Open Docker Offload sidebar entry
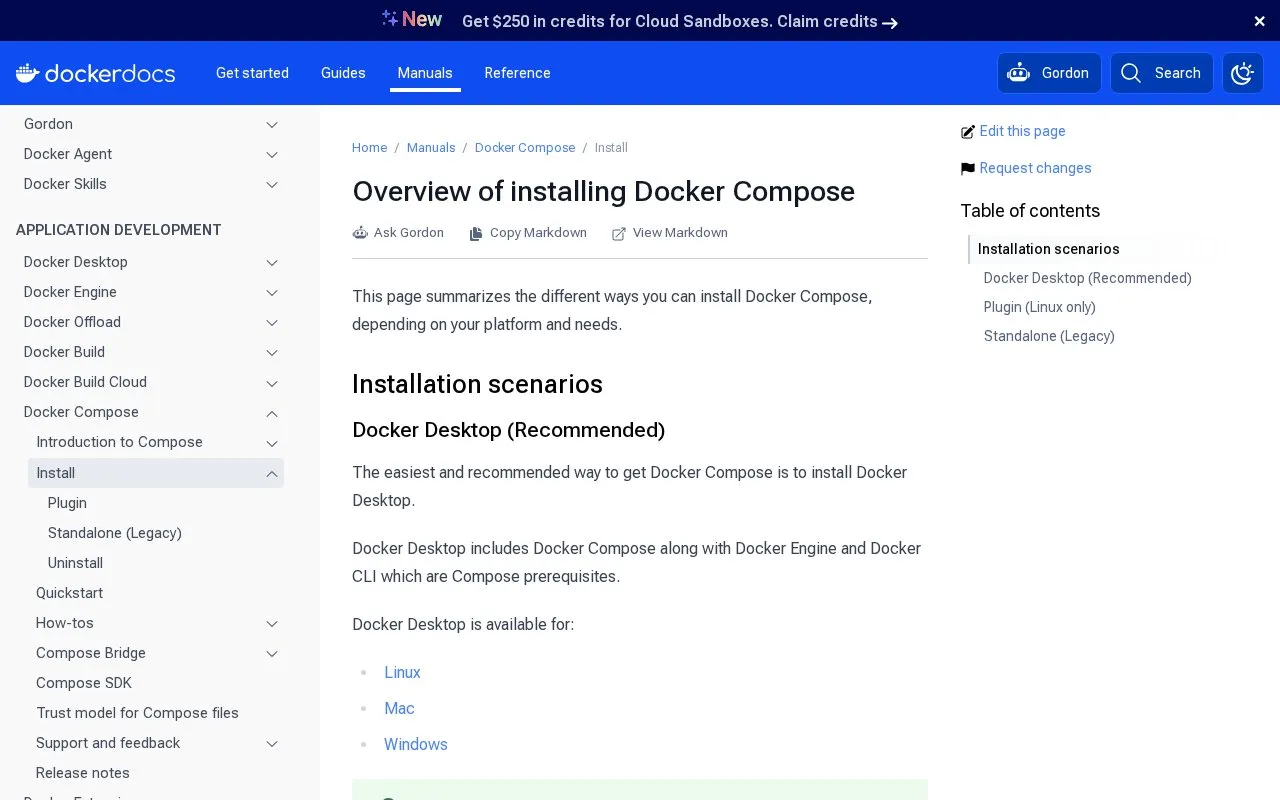This screenshot has width=1280, height=800. coord(72,322)
